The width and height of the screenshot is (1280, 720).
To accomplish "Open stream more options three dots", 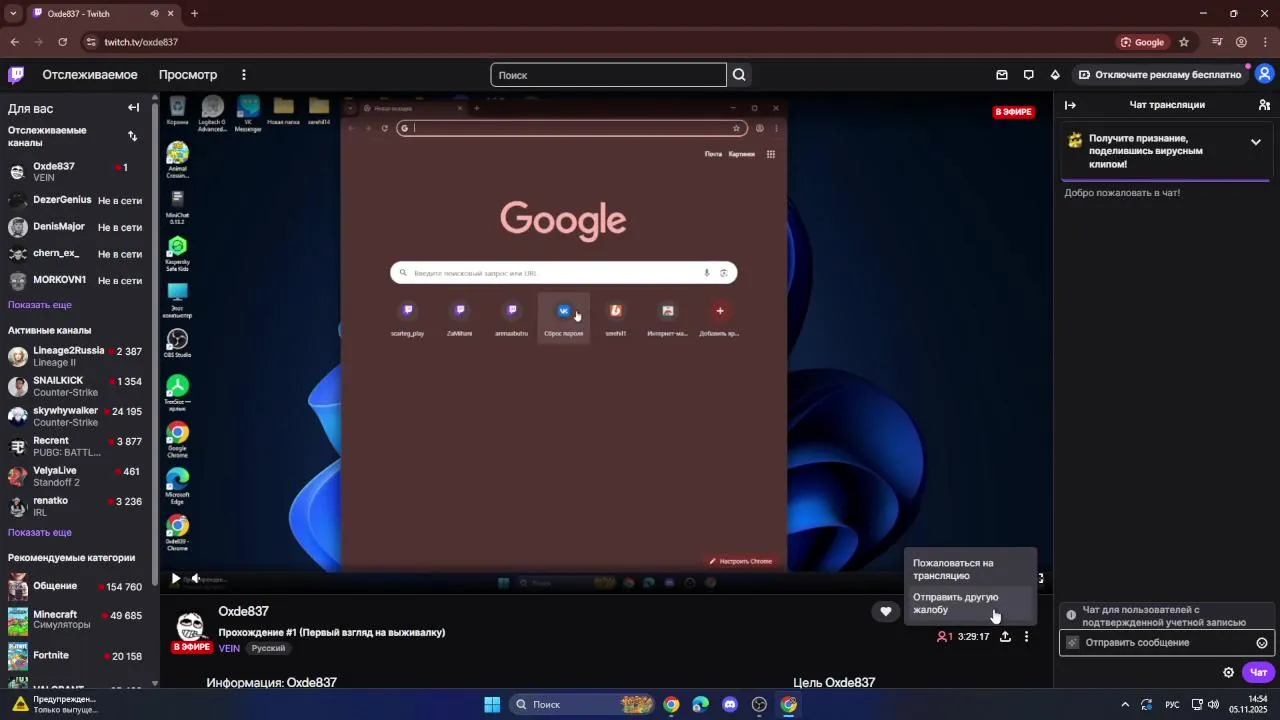I will pyautogui.click(x=1026, y=637).
